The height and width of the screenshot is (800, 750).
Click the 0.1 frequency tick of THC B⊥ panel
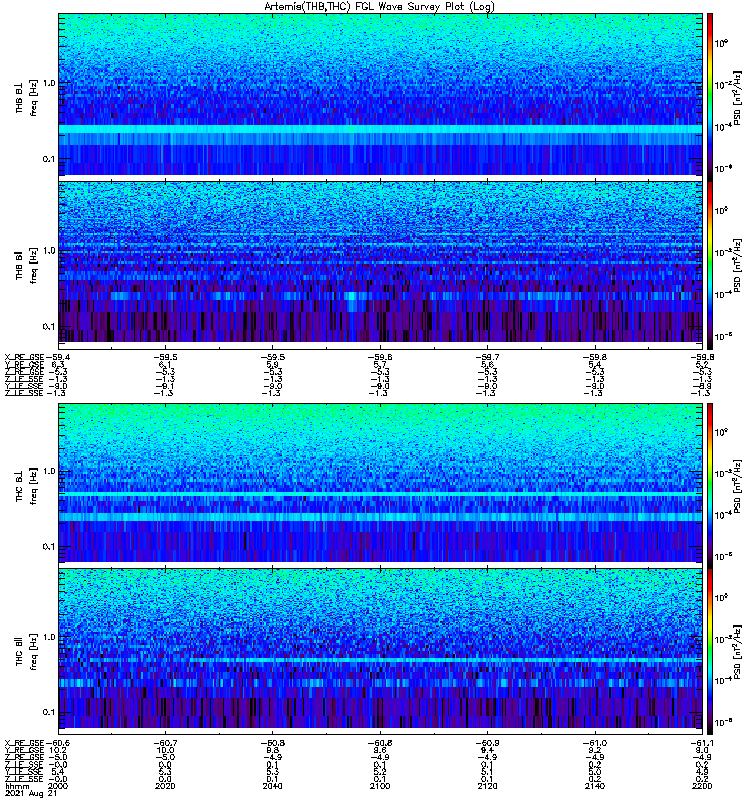[49, 546]
